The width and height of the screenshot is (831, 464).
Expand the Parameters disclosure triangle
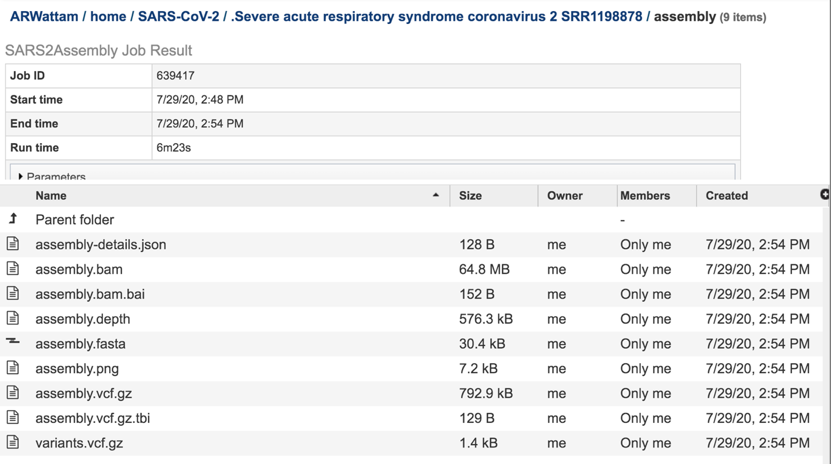pyautogui.click(x=21, y=177)
